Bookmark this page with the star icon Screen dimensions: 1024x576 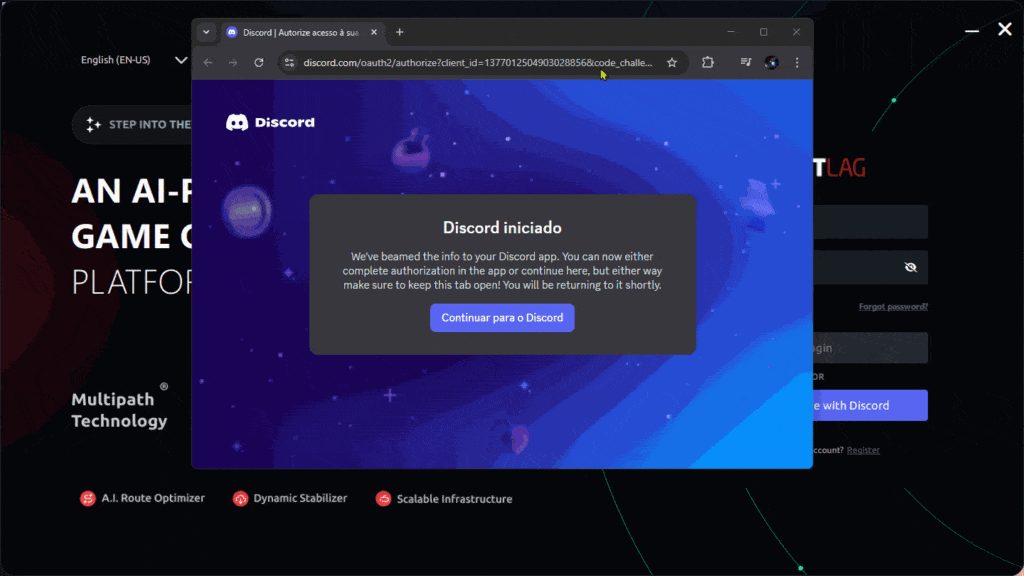(x=672, y=63)
